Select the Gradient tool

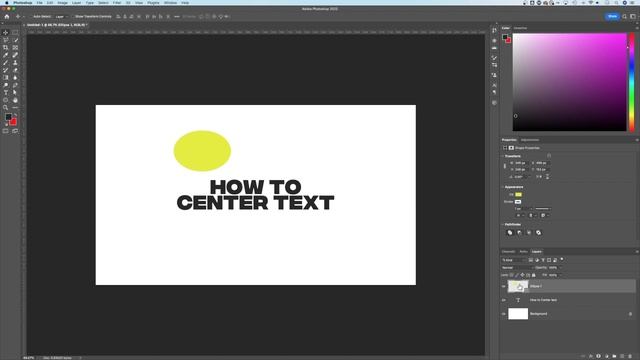5,78
